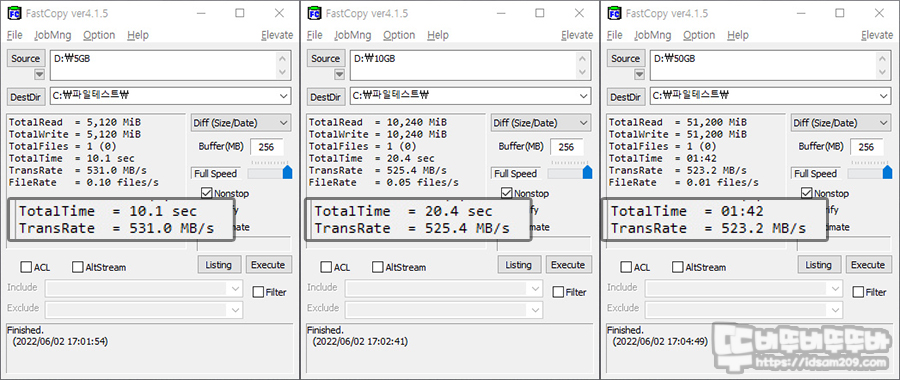Open Diff (Size/Date) mode dropdown in 50GB window

click(x=841, y=123)
